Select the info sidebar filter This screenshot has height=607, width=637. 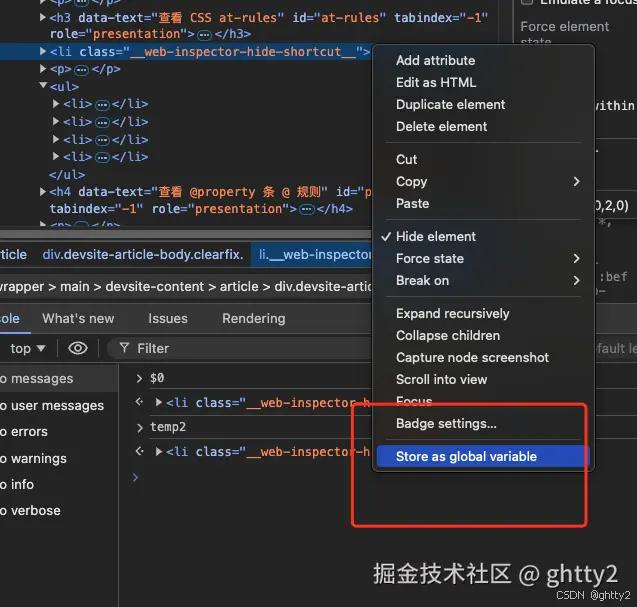[17, 484]
